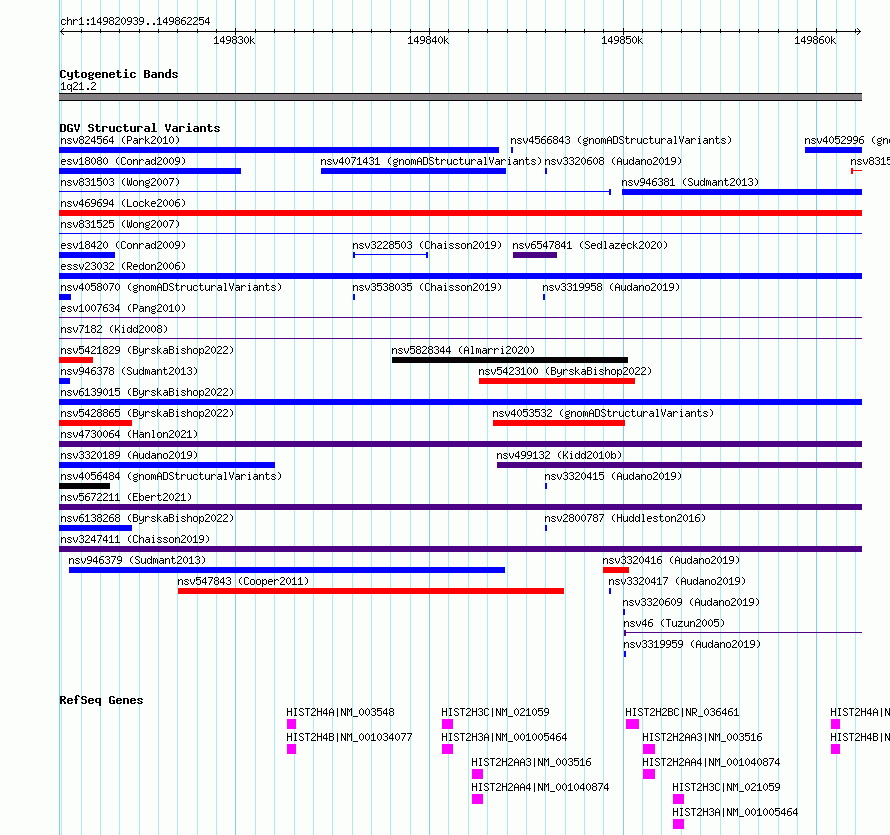Select the nsv4071431 gnomAD variant bar
This screenshot has width=890, height=835.
click(x=413, y=171)
